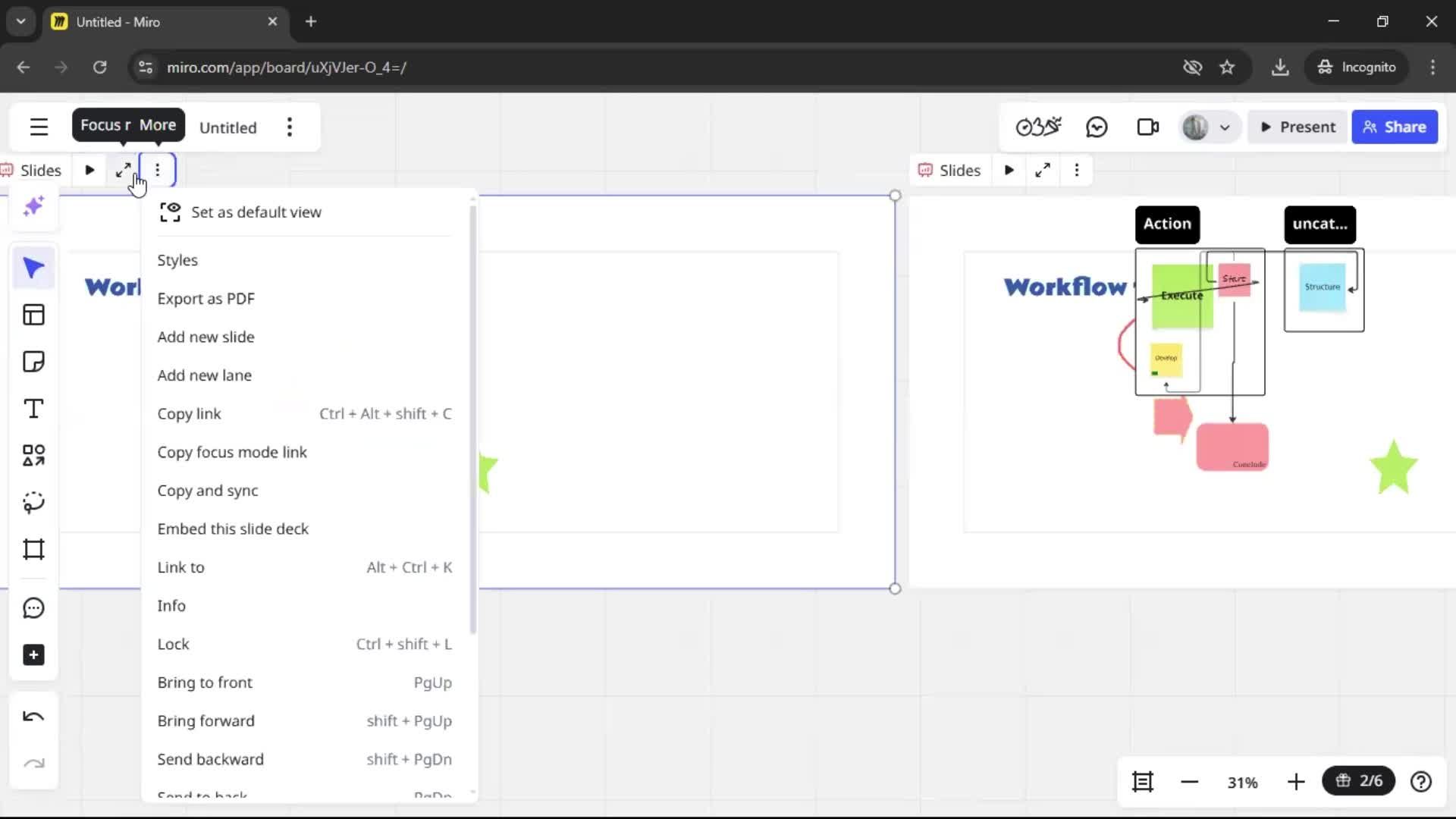
Task: Open the reactions and timer apps icon
Action: pyautogui.click(x=1038, y=127)
